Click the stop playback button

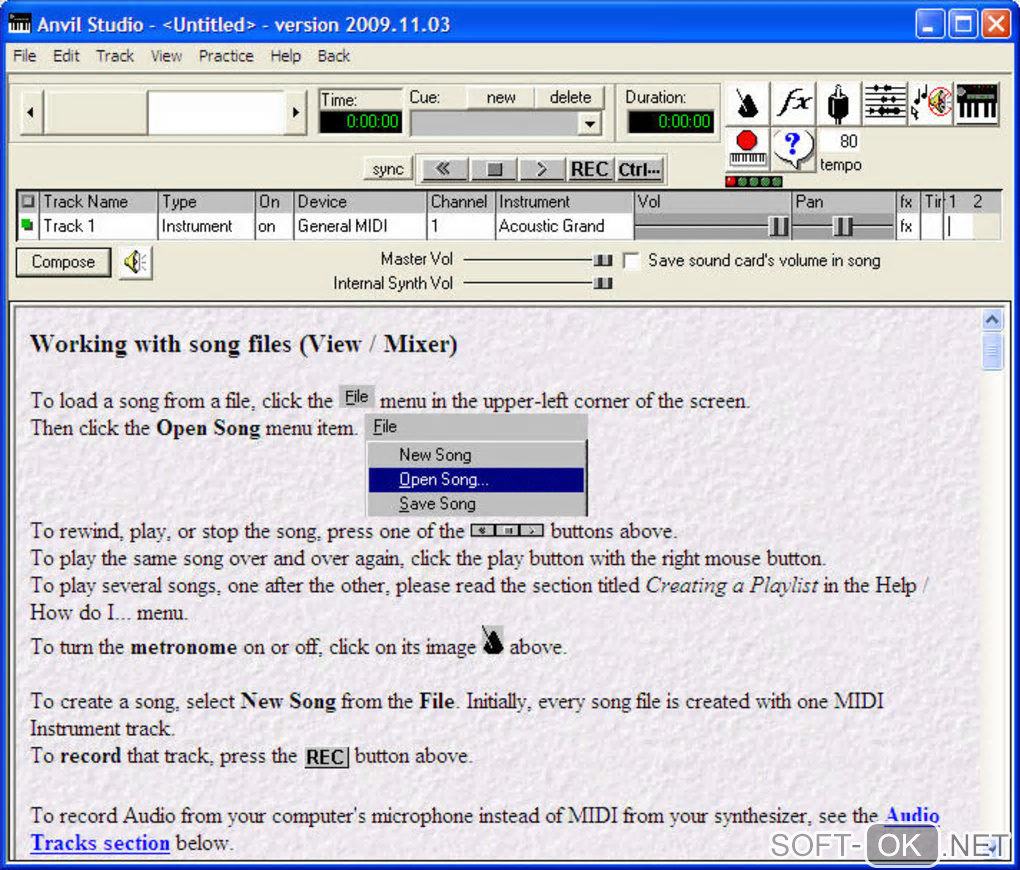(x=494, y=169)
